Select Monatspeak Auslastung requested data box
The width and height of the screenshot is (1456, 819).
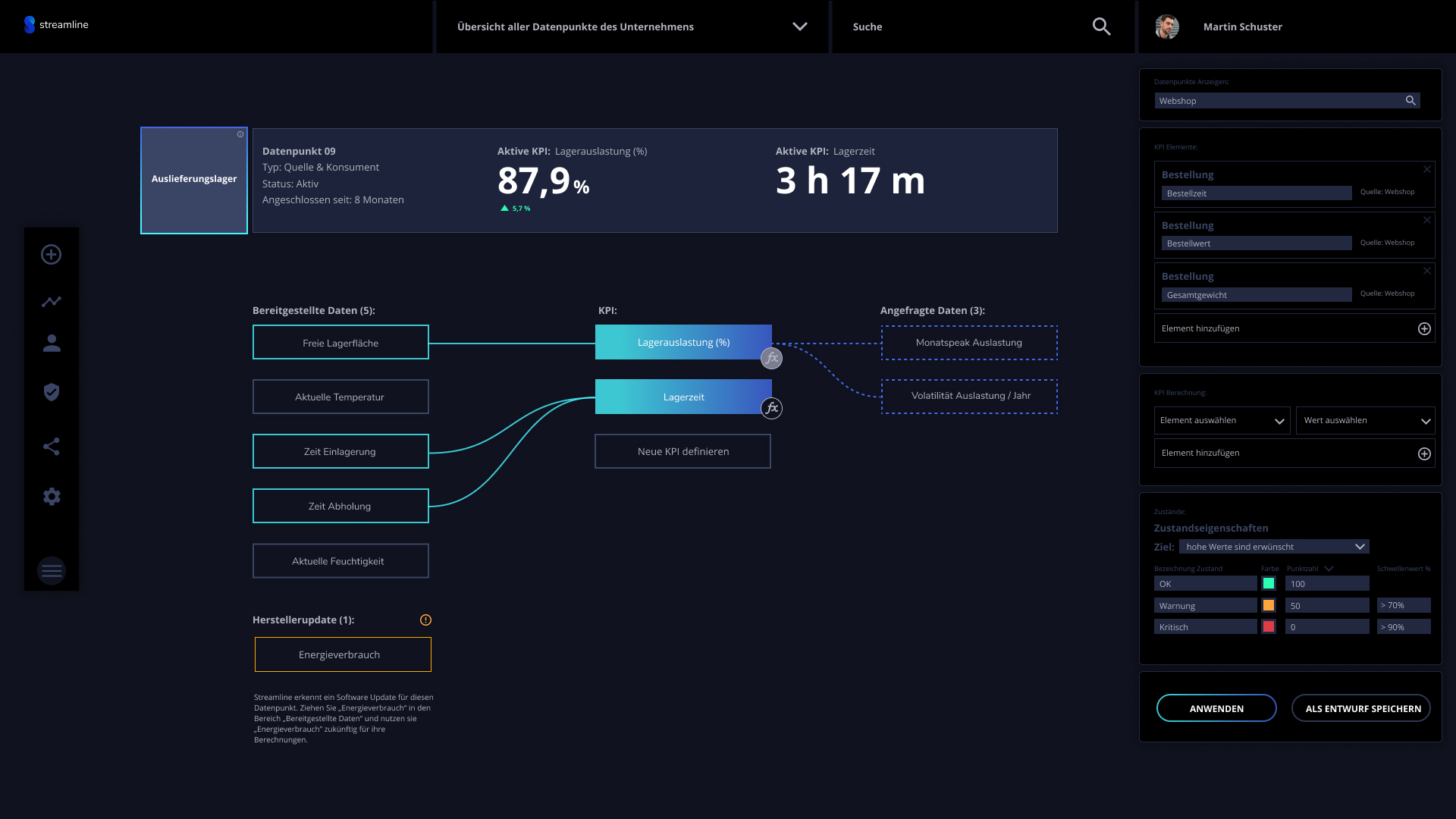pyautogui.click(x=969, y=343)
